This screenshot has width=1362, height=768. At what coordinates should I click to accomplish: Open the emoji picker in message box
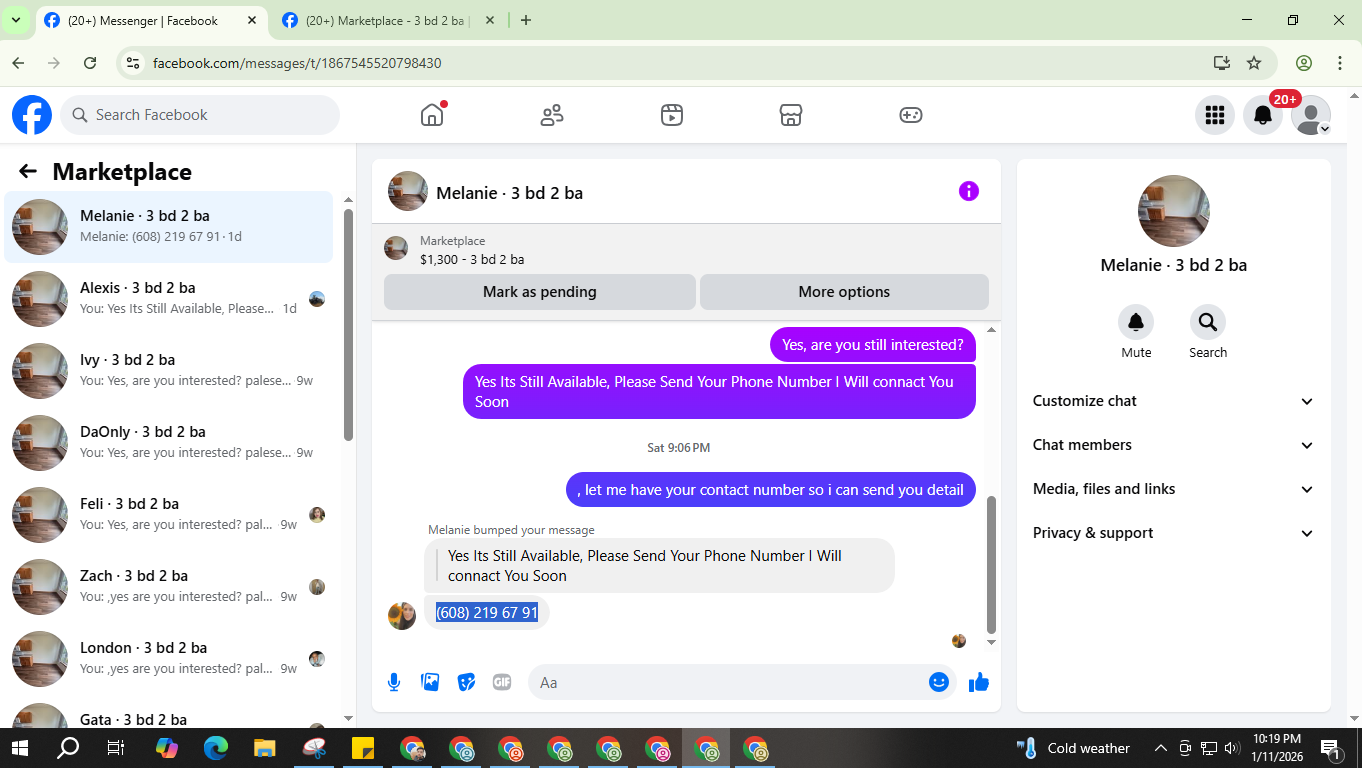pos(938,682)
